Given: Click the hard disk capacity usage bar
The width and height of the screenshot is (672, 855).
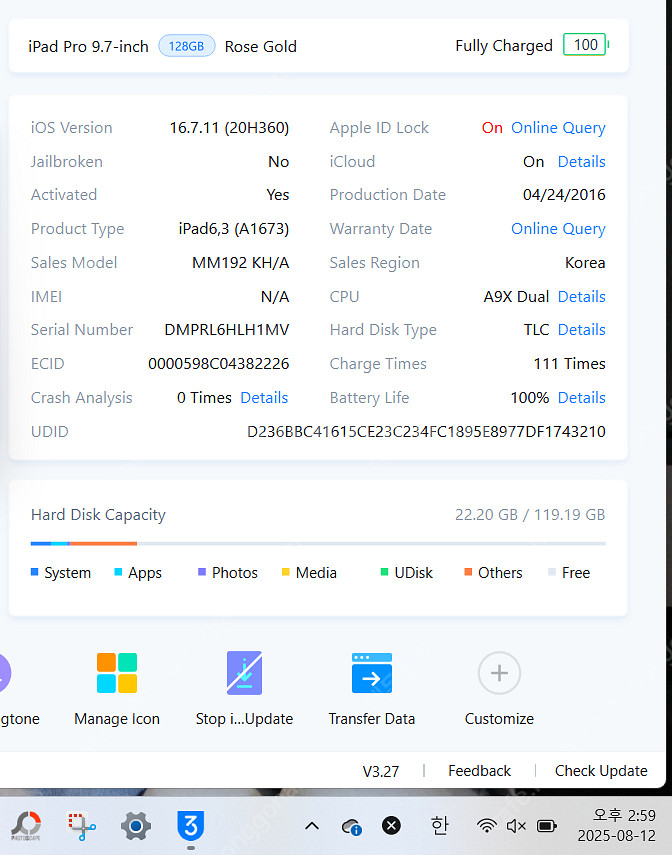Looking at the screenshot, I should tap(318, 544).
